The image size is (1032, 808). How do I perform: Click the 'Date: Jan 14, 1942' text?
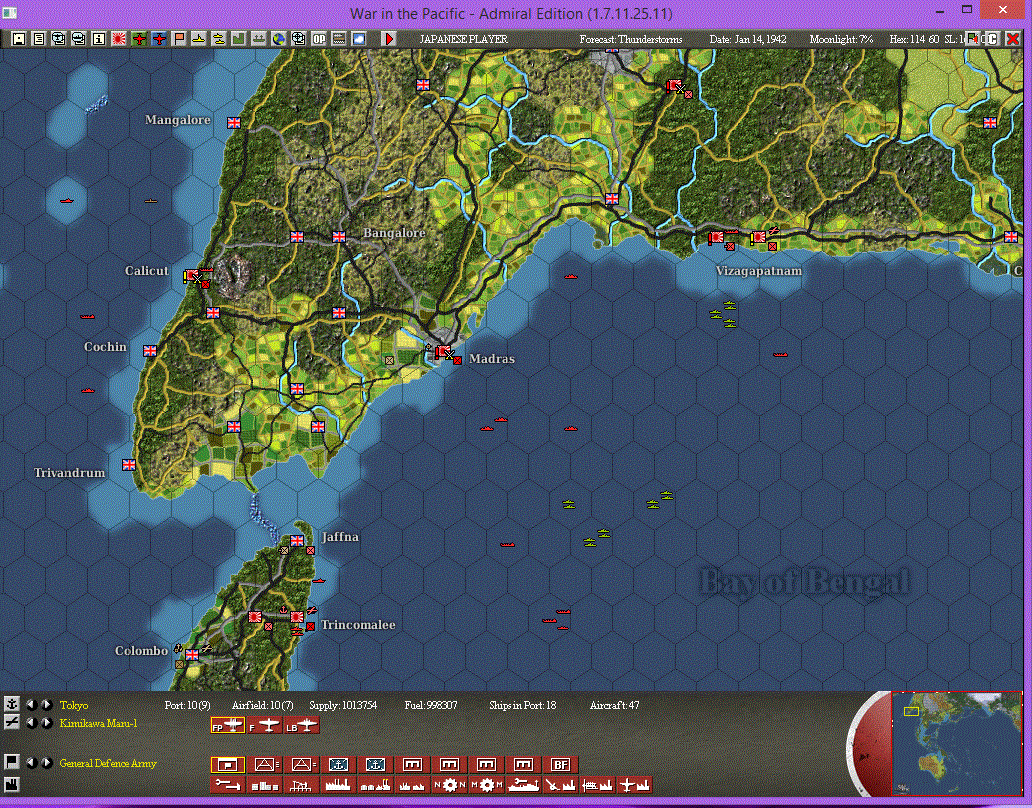pos(748,39)
